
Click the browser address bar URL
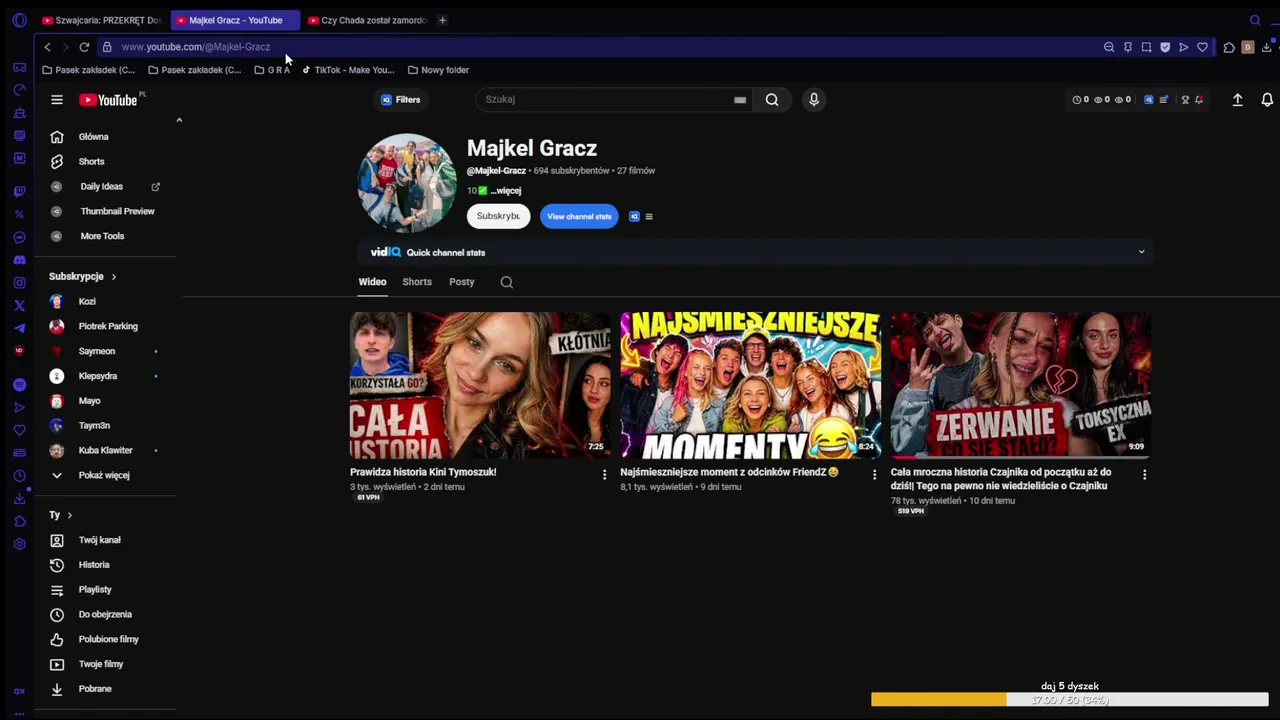tap(196, 47)
